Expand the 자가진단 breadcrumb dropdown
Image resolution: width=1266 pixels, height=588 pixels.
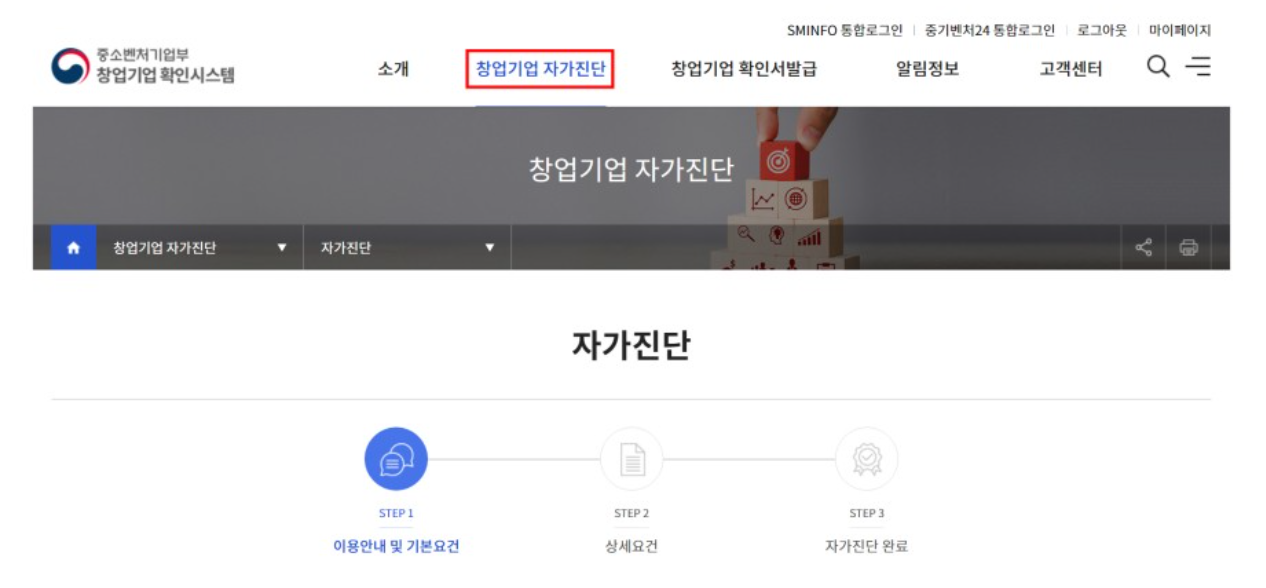(407, 248)
